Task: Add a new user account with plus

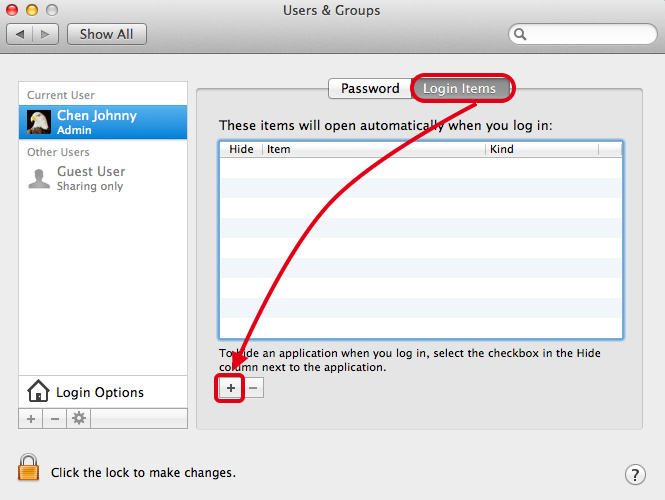Action: tap(31, 419)
